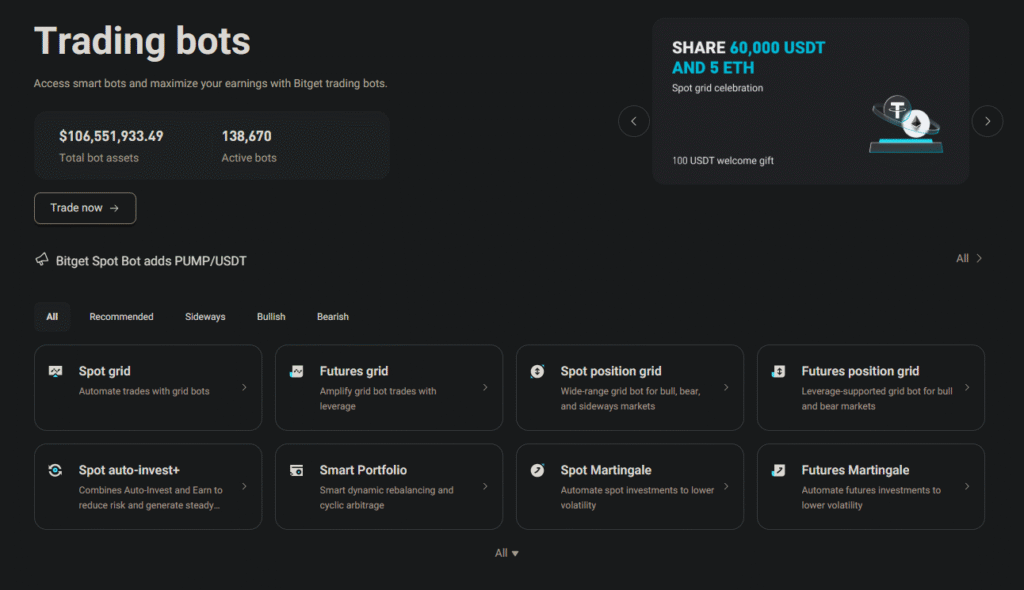
Task: Click 'Smart dynamic rebalancing' description
Action: pyautogui.click(x=387, y=497)
